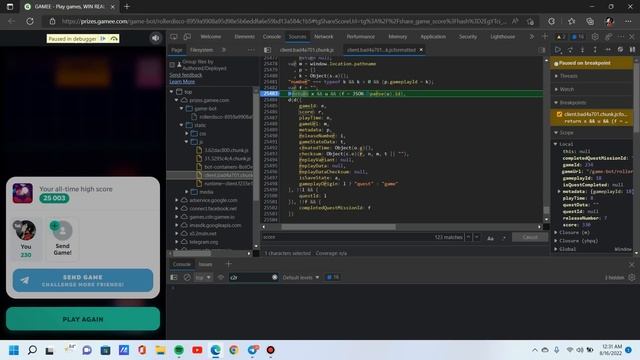This screenshot has width=640, height=360.
Task: Select the Filesystem navigator tab
Action: 201,50
